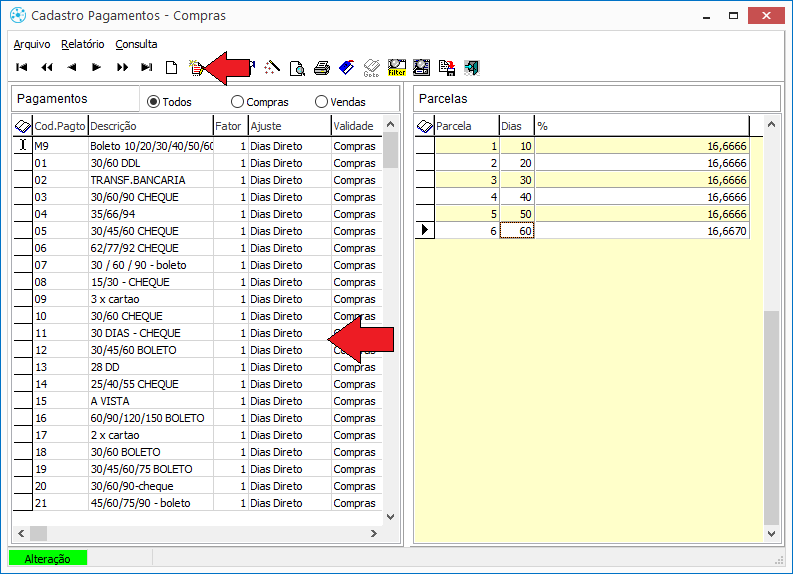Select the '3 x cartao' row
The height and width of the screenshot is (574, 793).
197,299
